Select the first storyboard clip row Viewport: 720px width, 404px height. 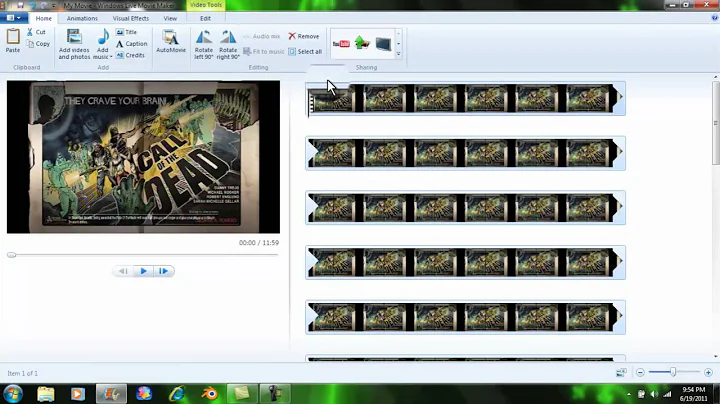(465, 98)
